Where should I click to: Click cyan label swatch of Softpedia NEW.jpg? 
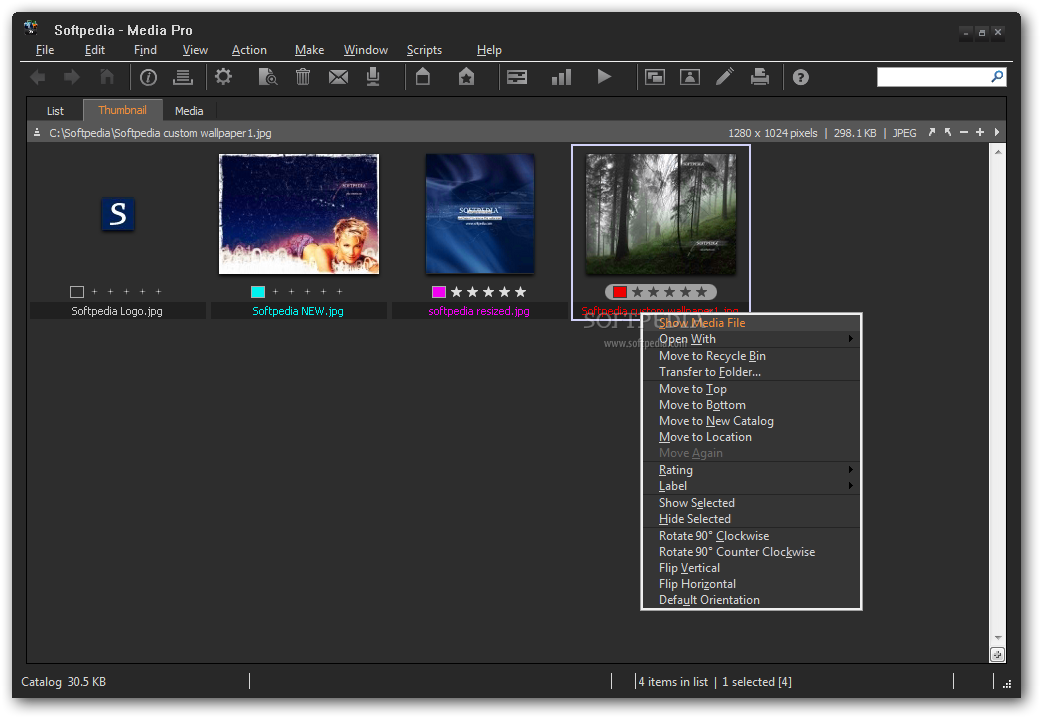(x=258, y=292)
